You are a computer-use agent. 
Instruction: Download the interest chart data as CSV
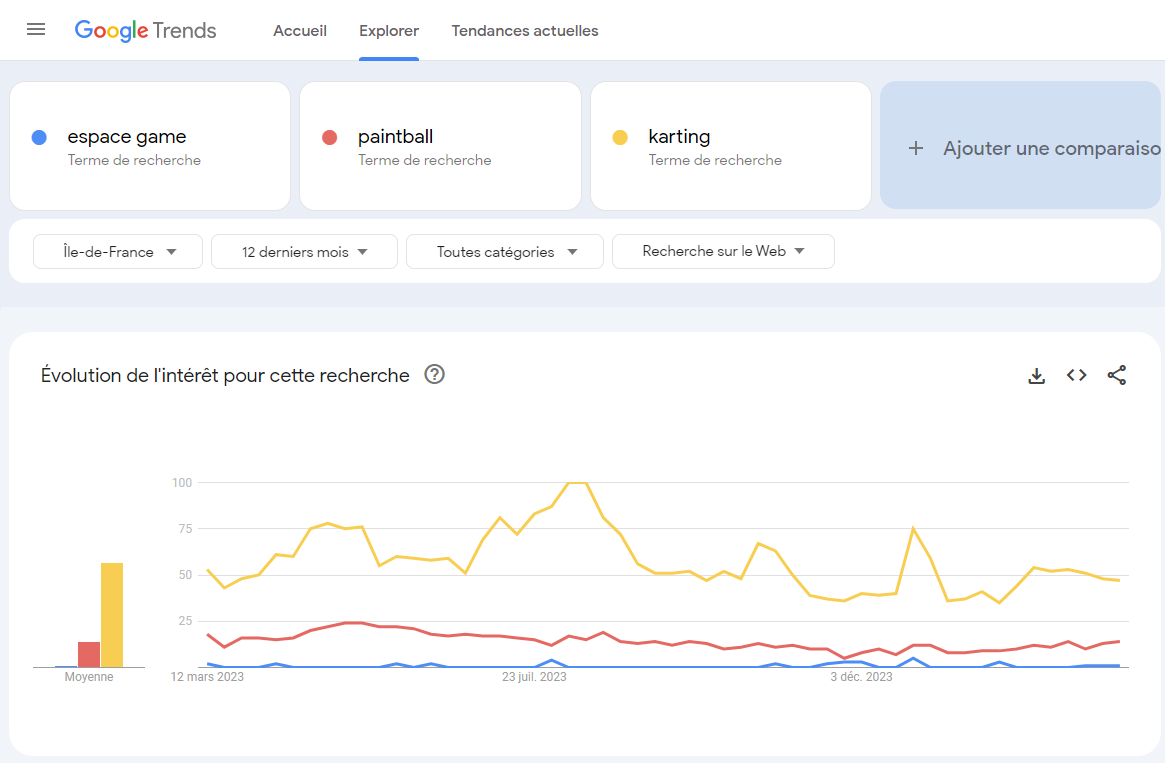(x=1036, y=376)
